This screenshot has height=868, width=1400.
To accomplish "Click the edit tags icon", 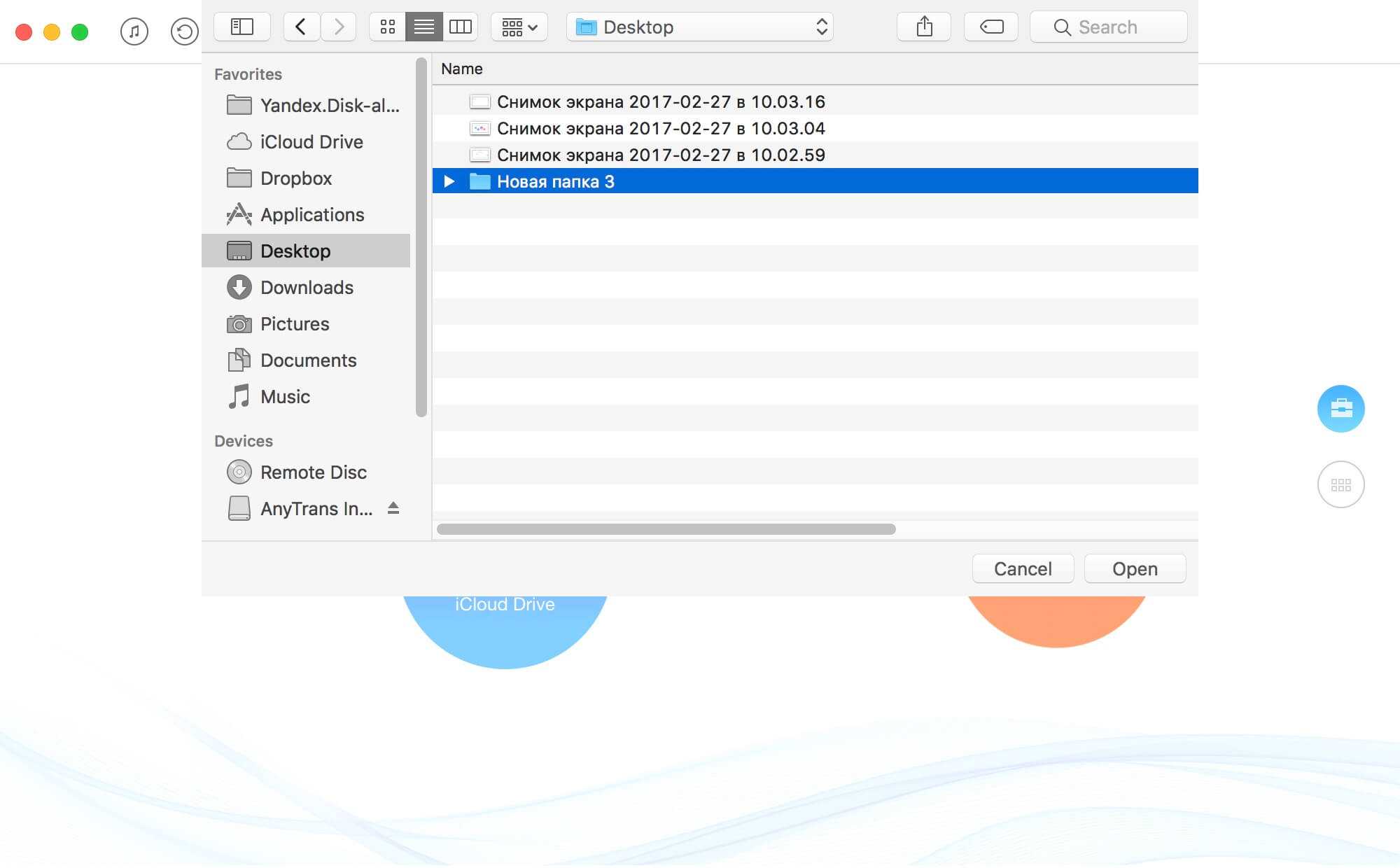I will [990, 27].
